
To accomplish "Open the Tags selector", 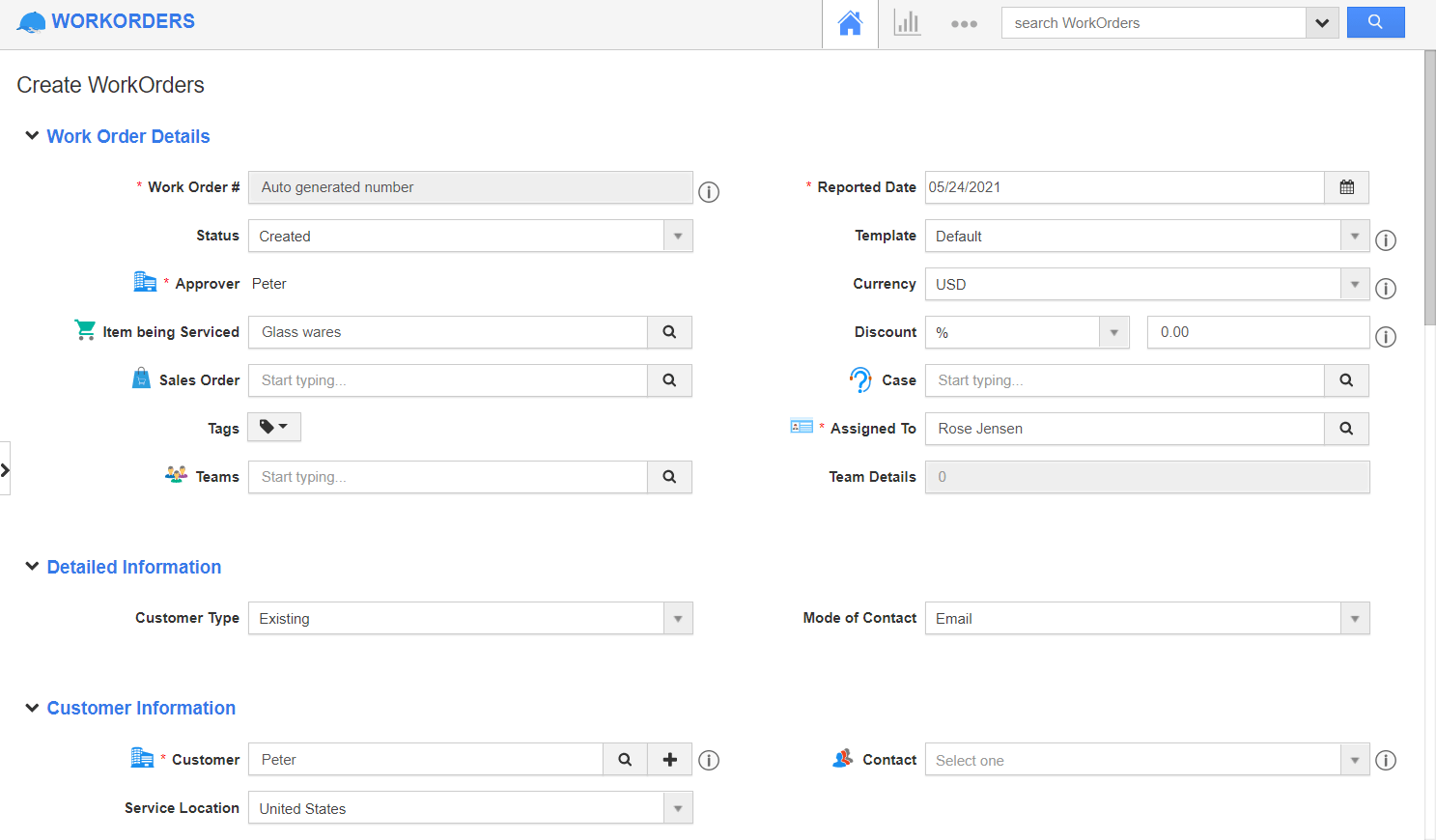I will pyautogui.click(x=273, y=426).
